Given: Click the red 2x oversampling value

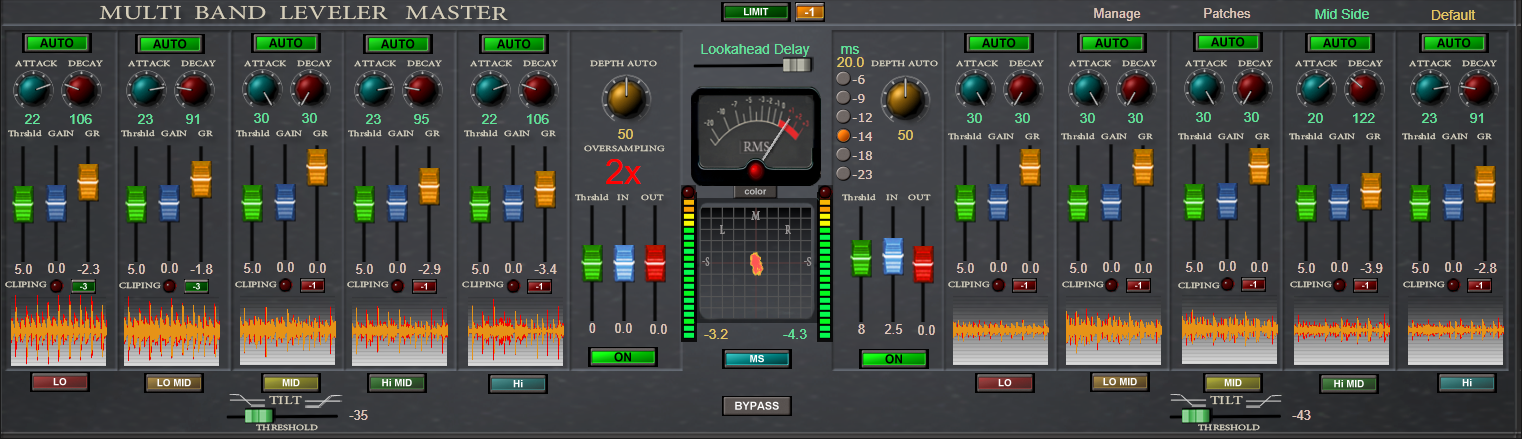Looking at the screenshot, I should (x=624, y=172).
